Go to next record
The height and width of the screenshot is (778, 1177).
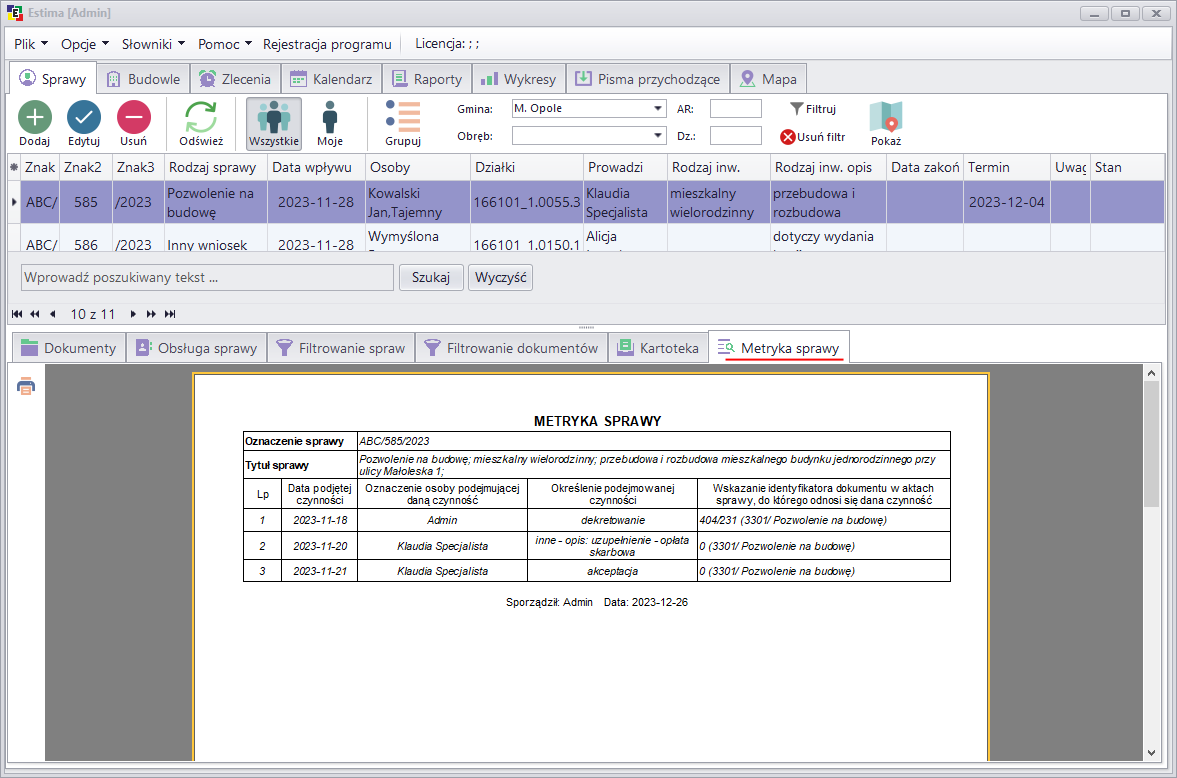point(133,314)
